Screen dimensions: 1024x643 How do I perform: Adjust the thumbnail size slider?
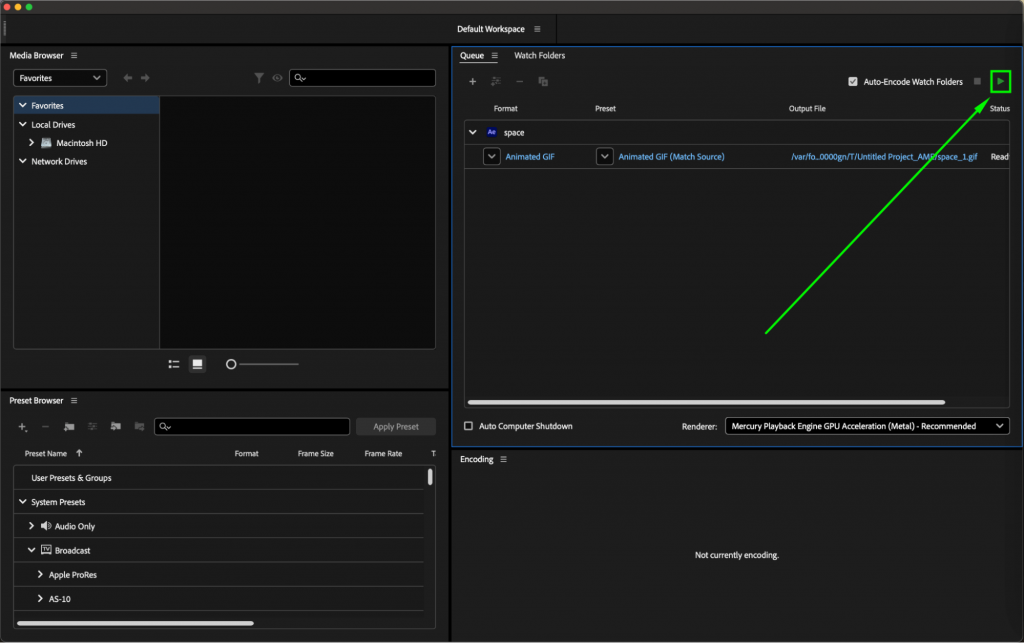[232, 364]
